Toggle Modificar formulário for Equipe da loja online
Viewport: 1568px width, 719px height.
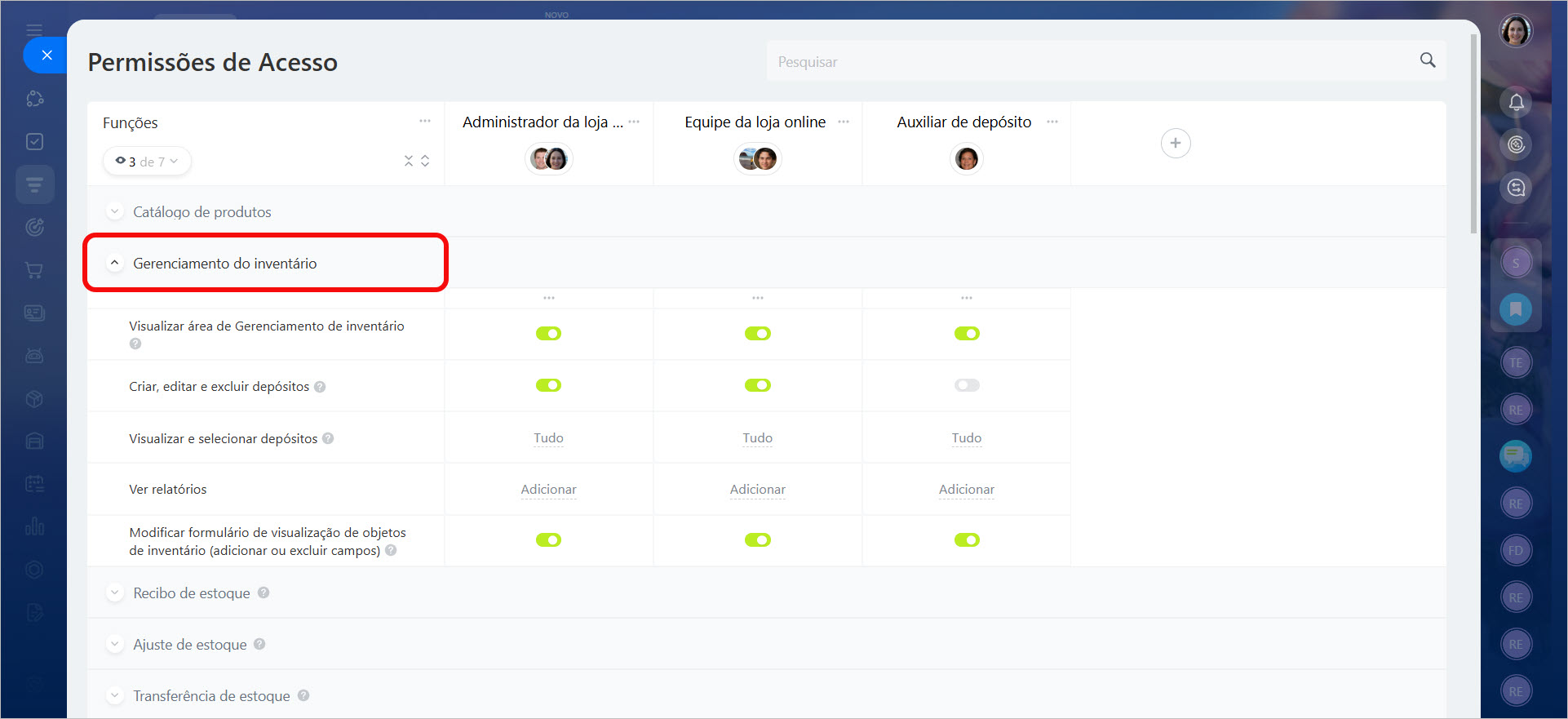[x=758, y=539]
